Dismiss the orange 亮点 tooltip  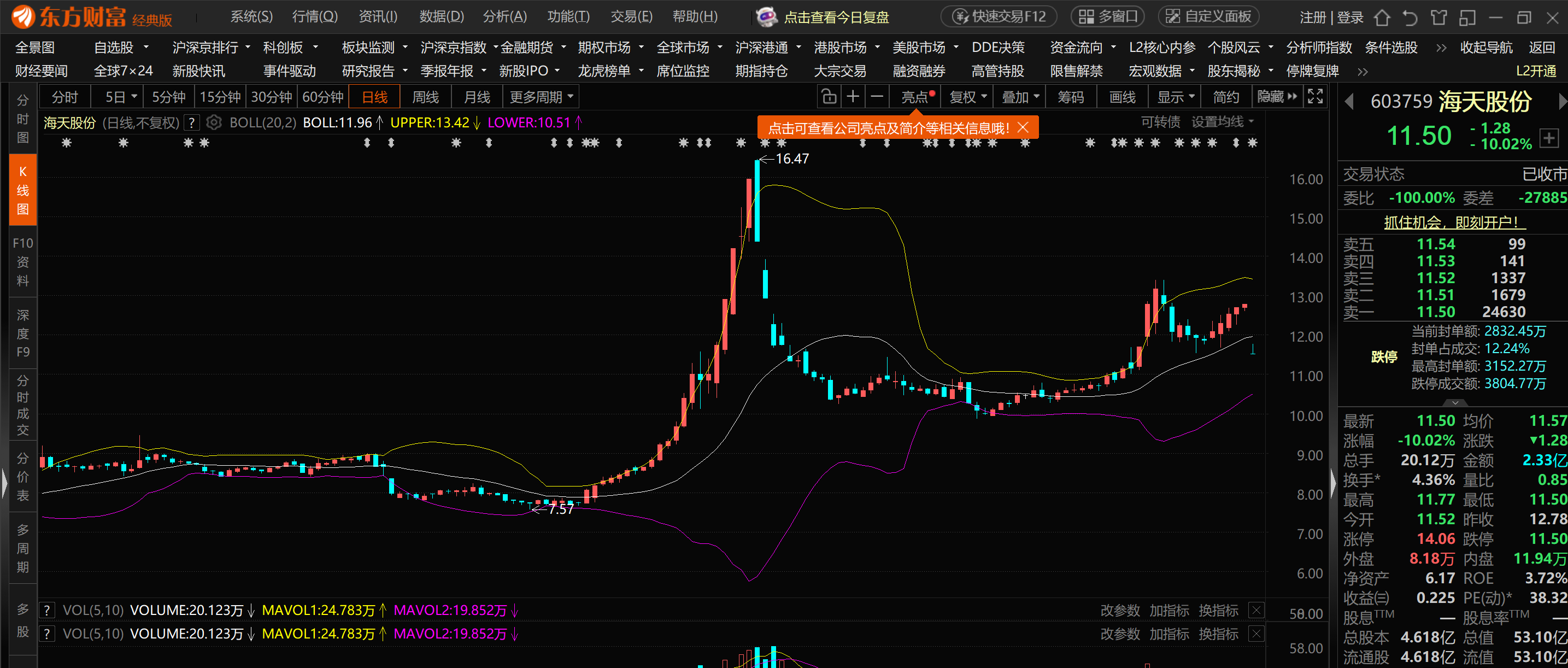[x=1023, y=128]
